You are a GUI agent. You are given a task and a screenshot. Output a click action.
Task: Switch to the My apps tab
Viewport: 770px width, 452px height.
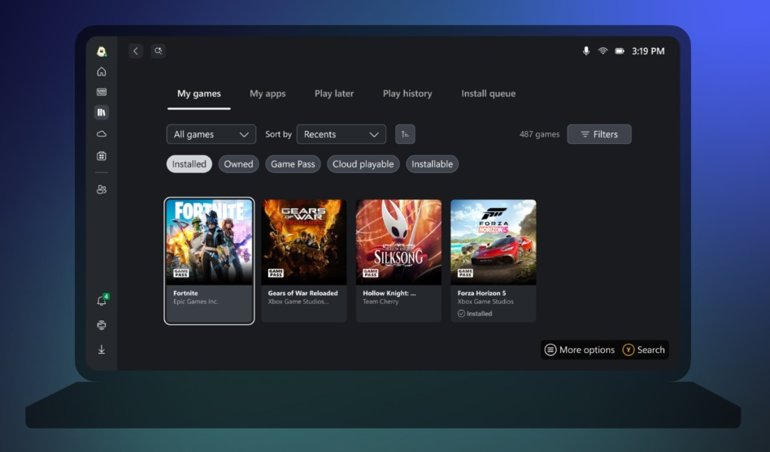pyautogui.click(x=267, y=94)
